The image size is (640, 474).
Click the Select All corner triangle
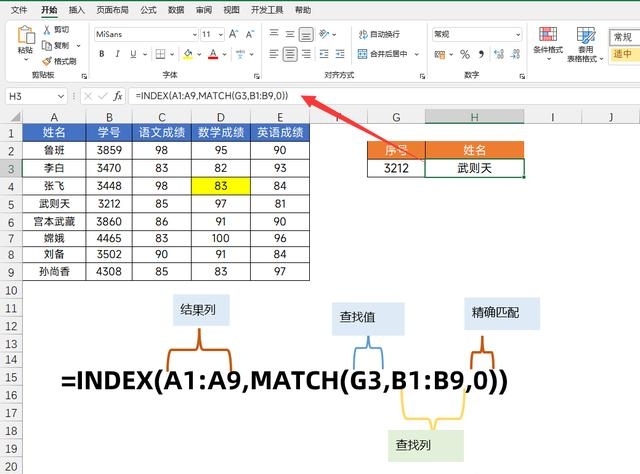[x=16, y=117]
